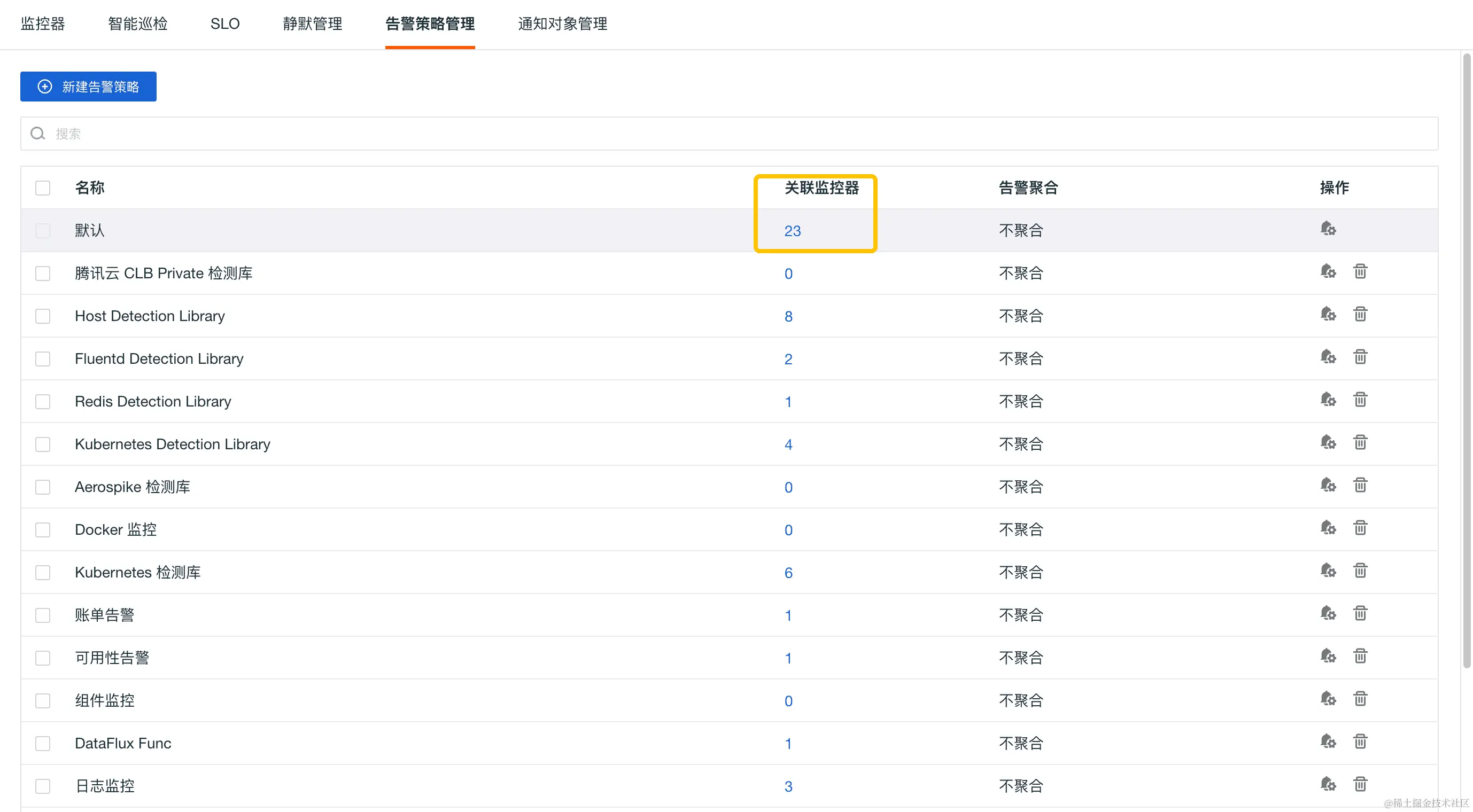Tick checkbox for 可用性告警 row
This screenshot has height=812, width=1473.
(43, 658)
